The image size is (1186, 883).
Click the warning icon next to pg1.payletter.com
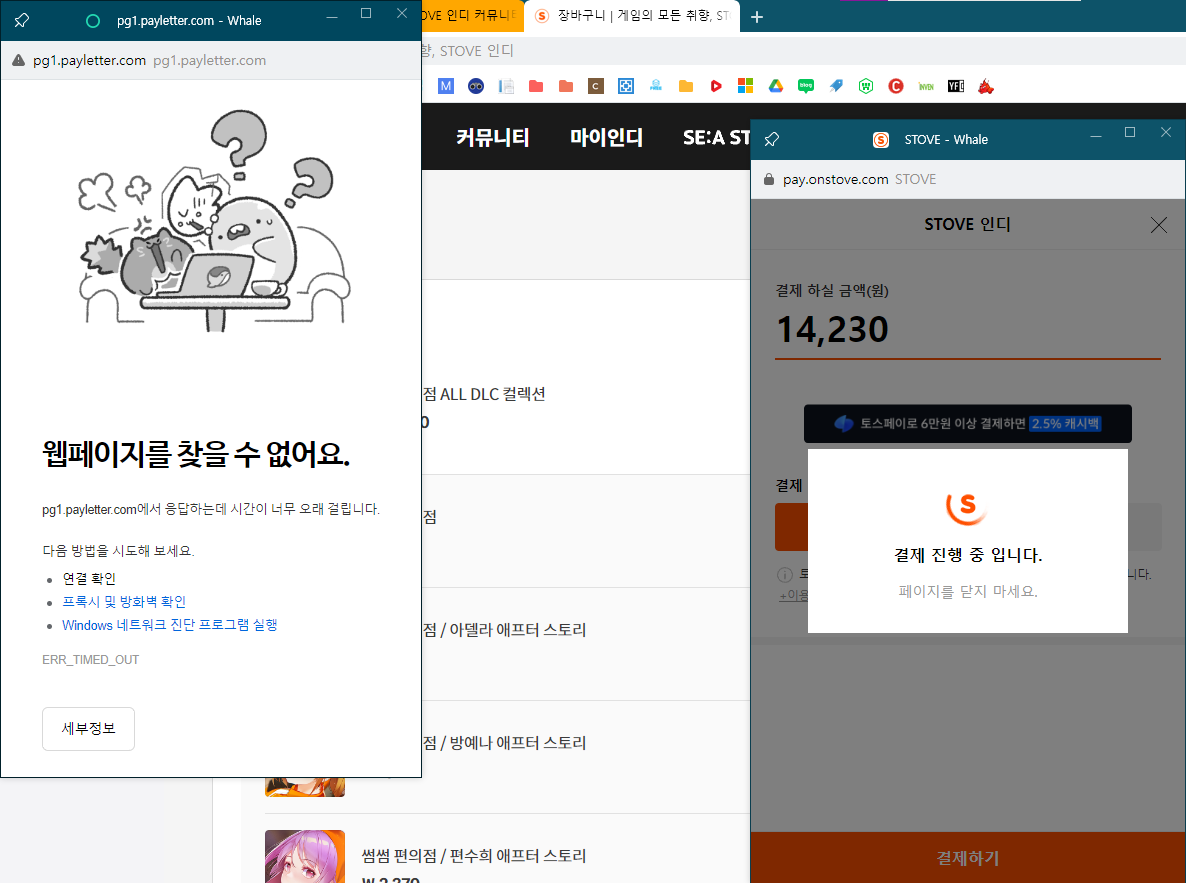tap(18, 61)
